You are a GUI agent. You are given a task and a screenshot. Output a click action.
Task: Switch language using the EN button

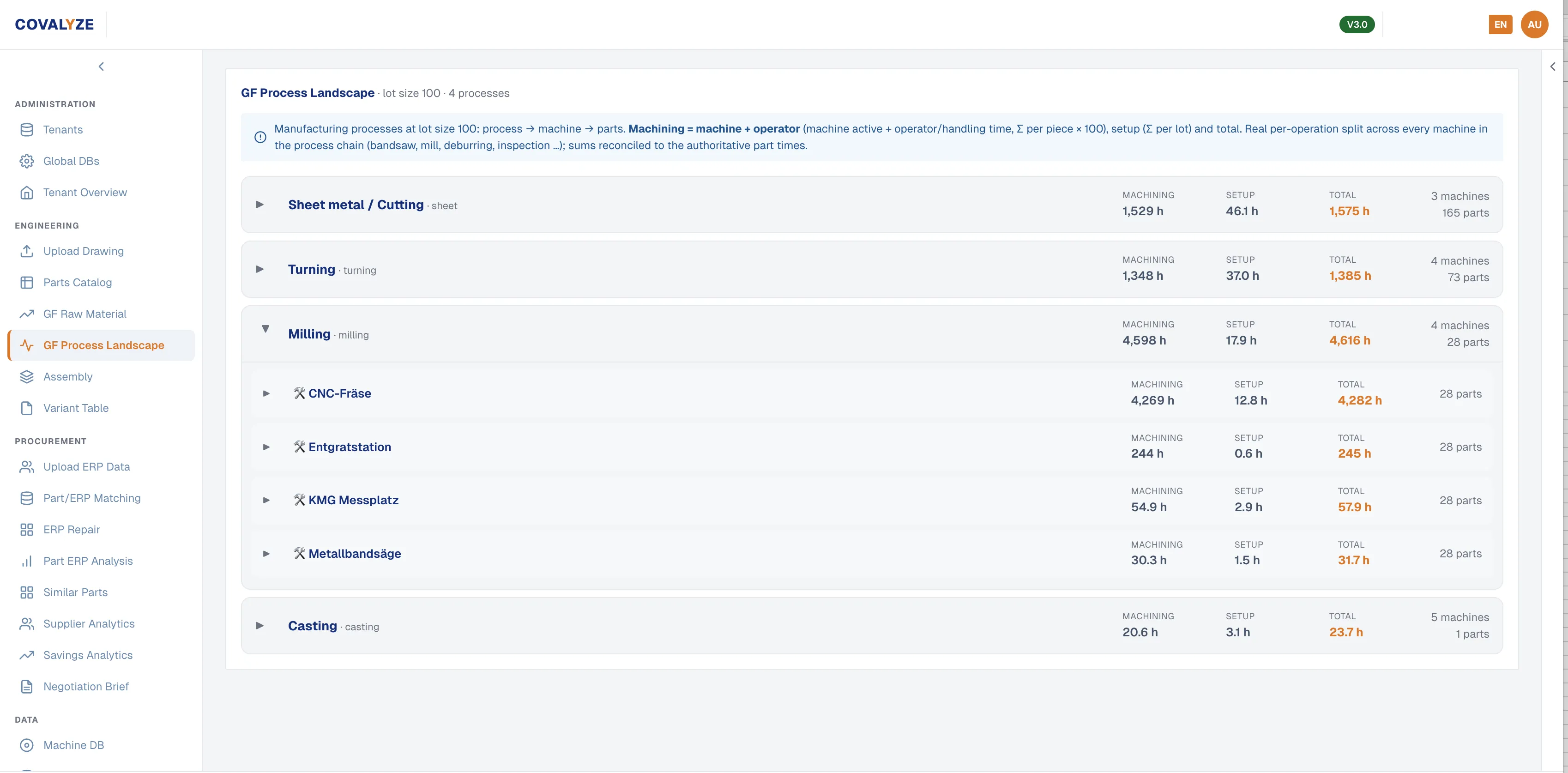(1500, 24)
